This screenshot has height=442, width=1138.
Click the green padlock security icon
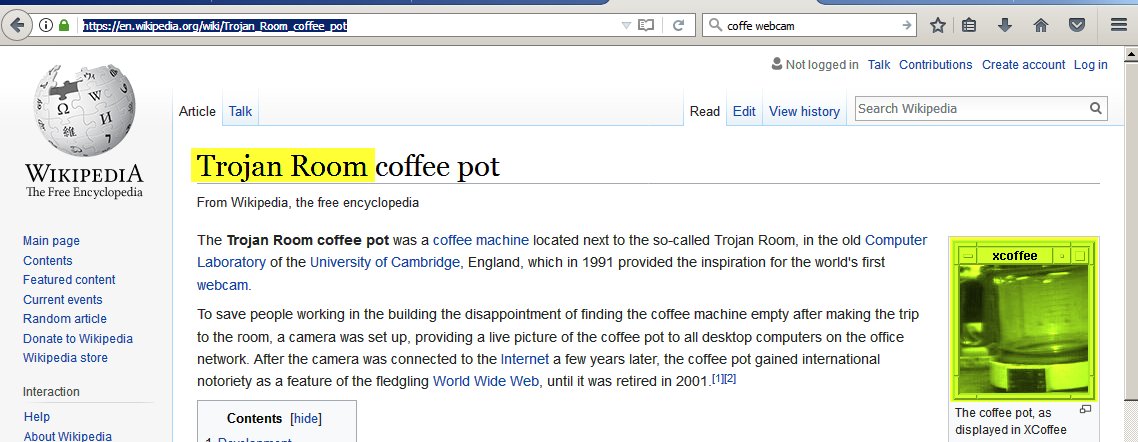point(64,26)
